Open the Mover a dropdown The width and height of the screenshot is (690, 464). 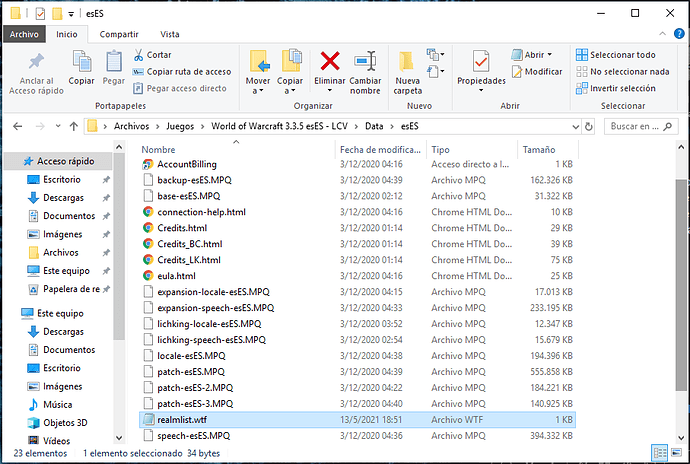tap(258, 73)
